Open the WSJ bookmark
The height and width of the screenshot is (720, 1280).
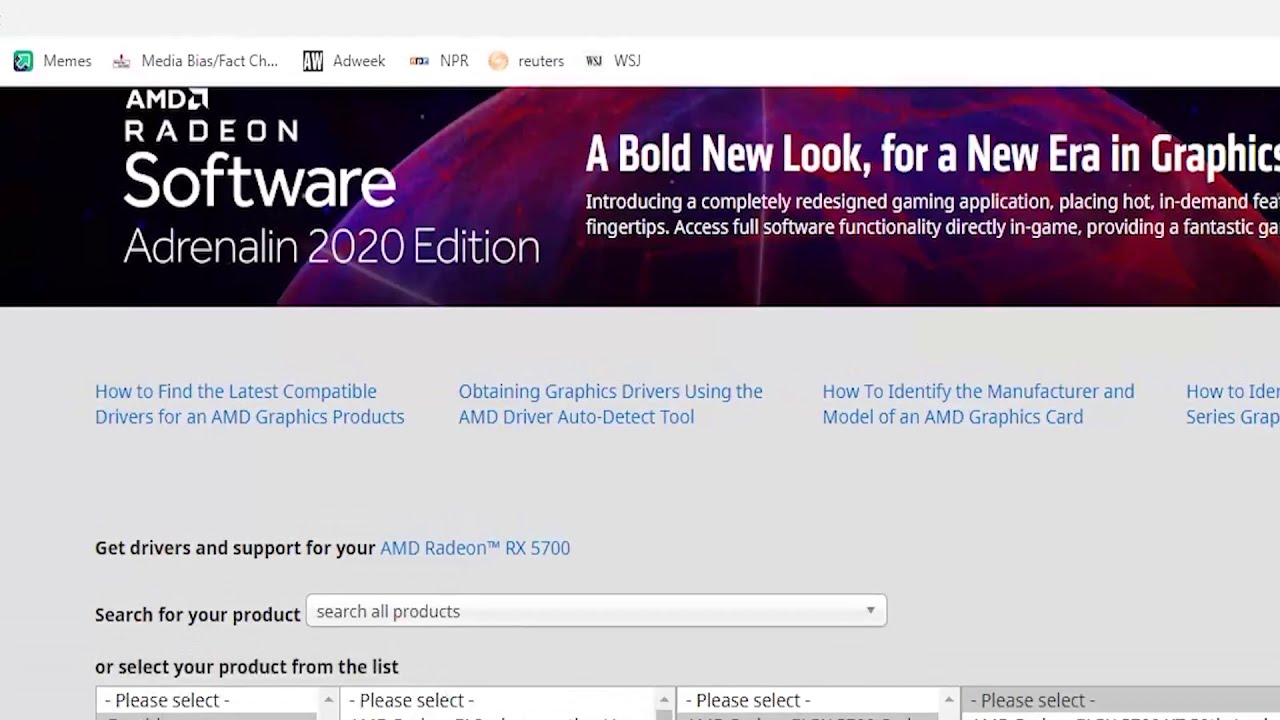tap(613, 61)
